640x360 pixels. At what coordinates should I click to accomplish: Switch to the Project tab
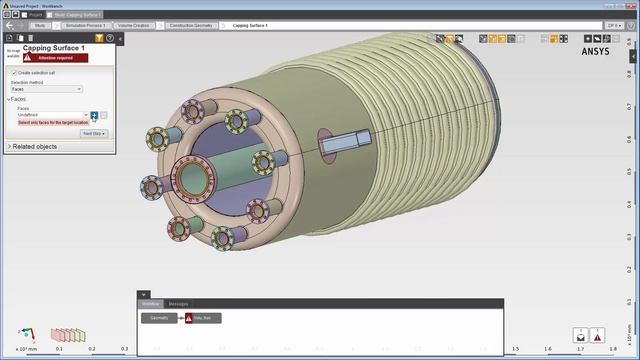click(x=32, y=15)
